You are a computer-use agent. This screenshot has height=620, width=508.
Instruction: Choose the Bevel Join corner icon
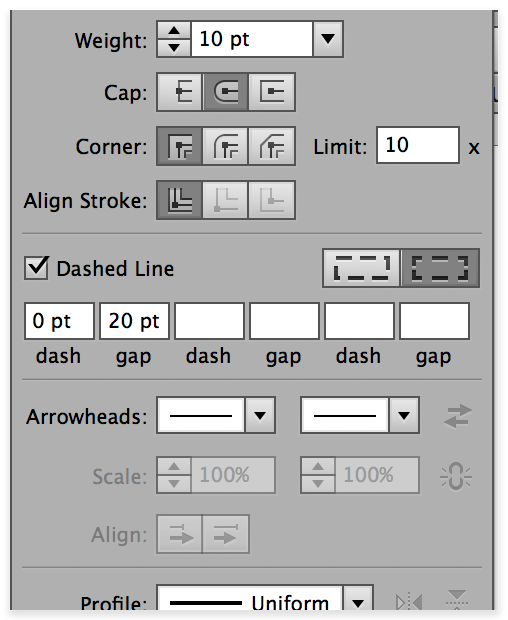(x=272, y=146)
